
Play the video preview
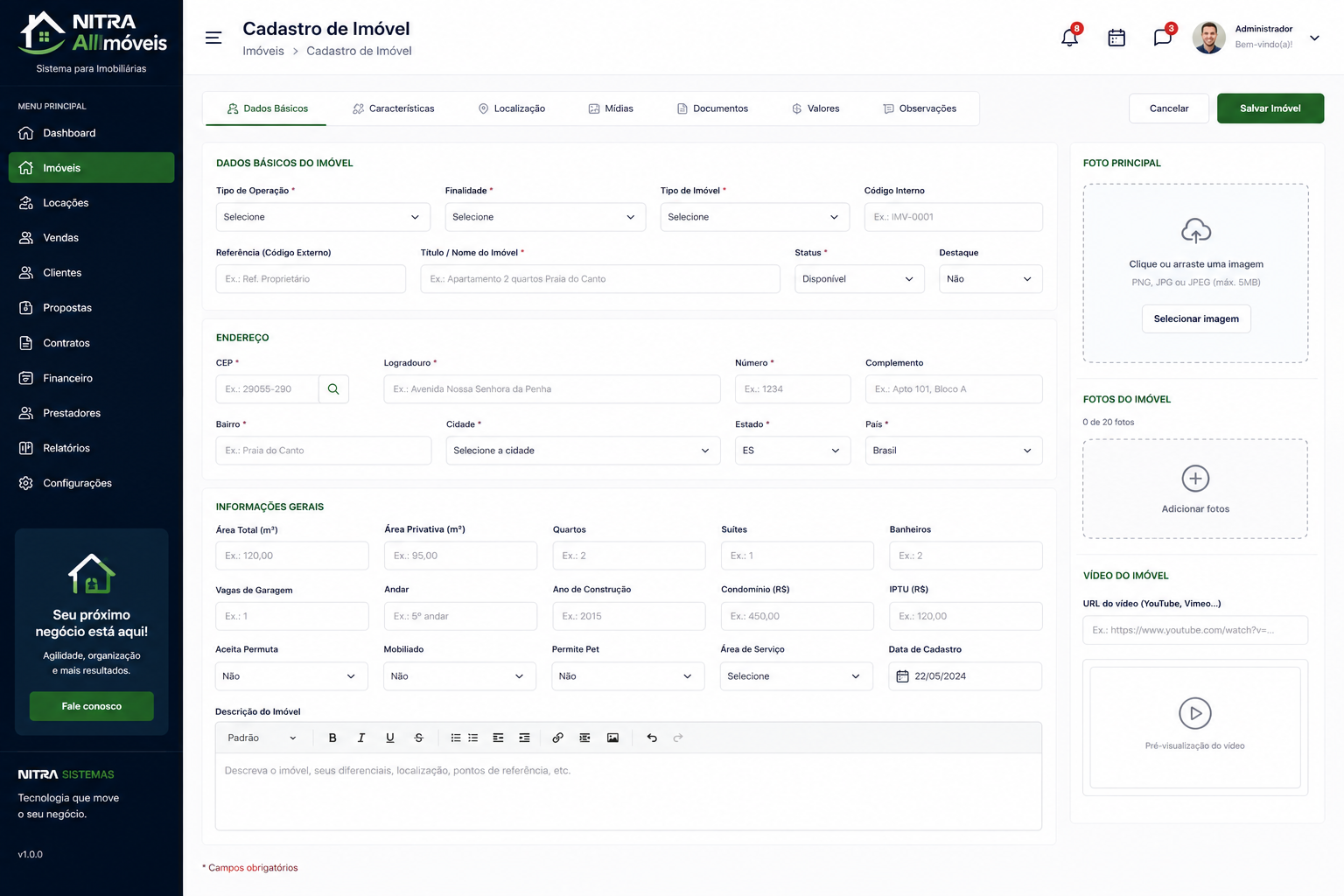pos(1194,713)
